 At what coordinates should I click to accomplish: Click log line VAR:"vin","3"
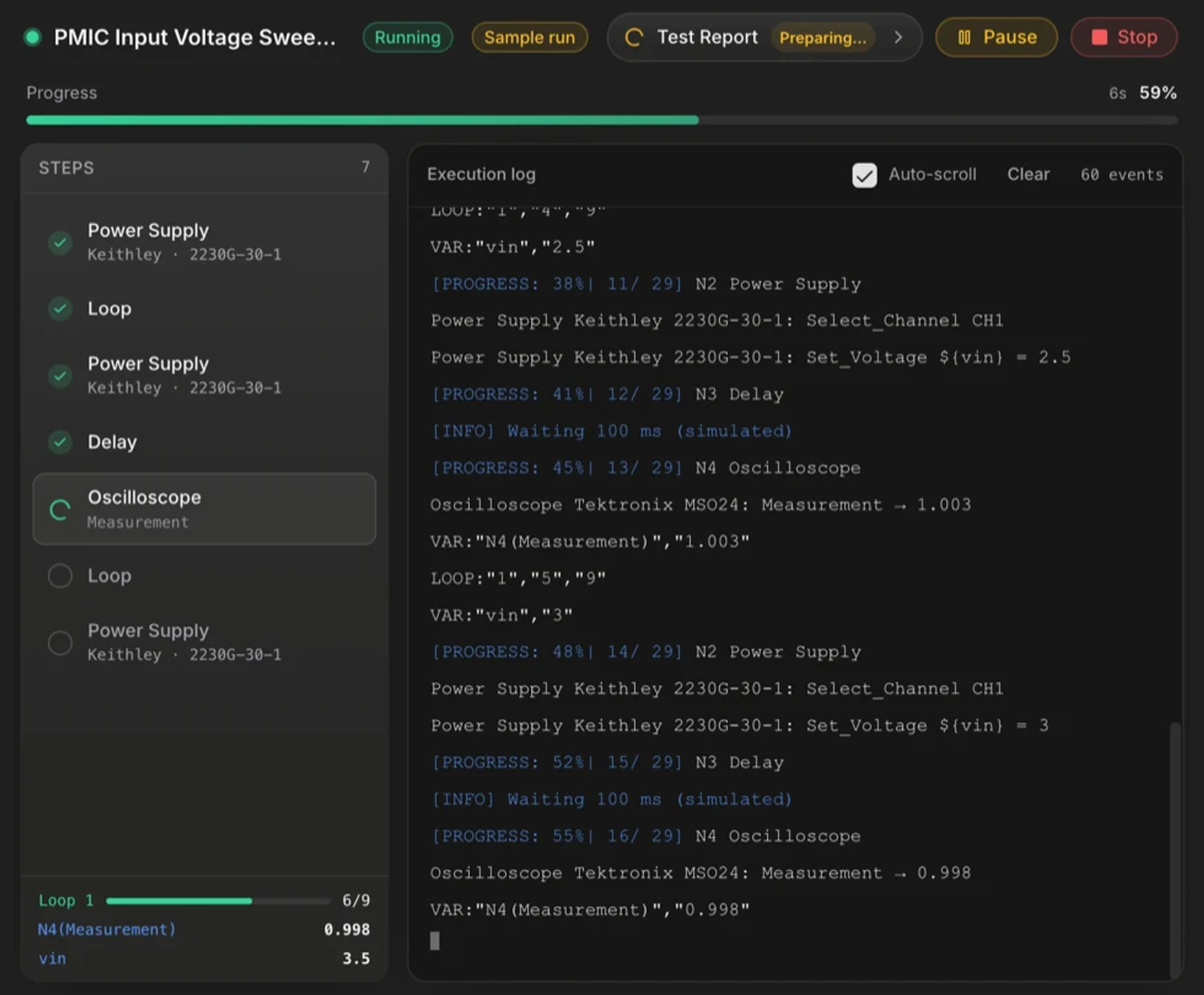coord(501,615)
